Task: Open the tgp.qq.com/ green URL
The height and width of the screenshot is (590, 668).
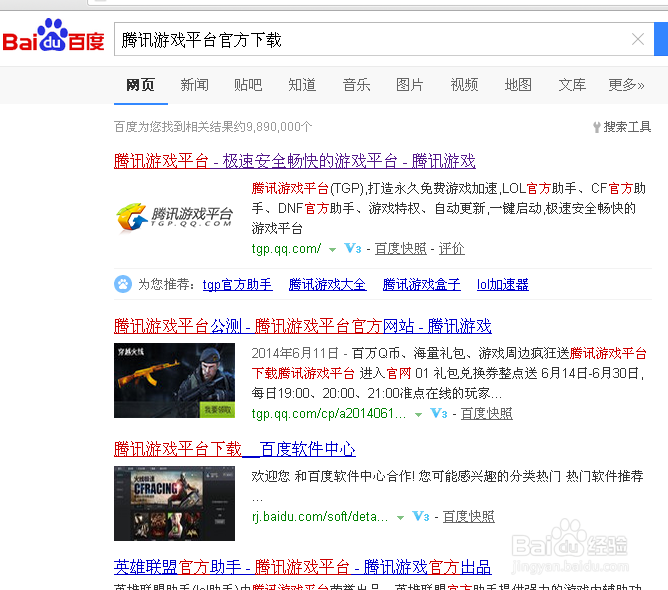Action: 286,248
